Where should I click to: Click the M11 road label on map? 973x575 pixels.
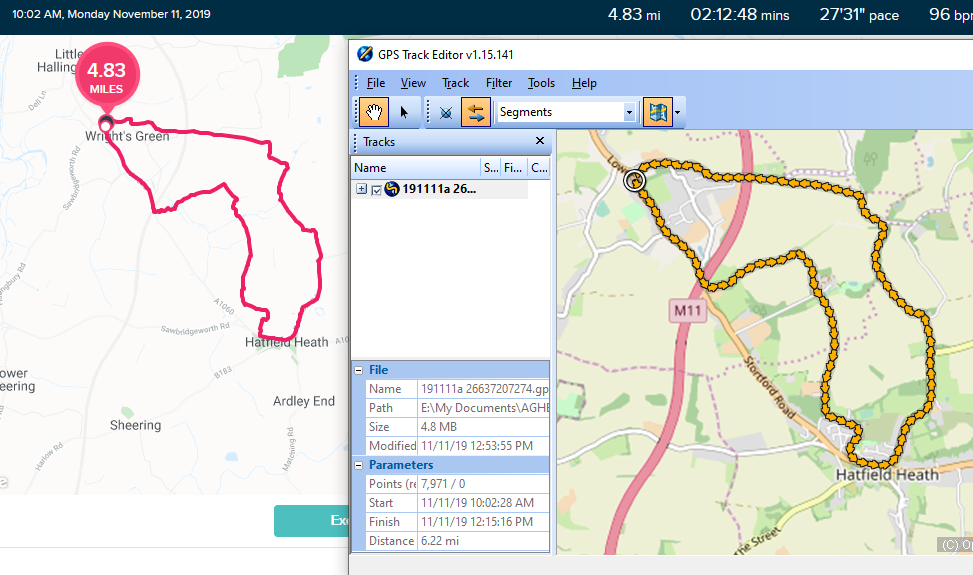[688, 311]
